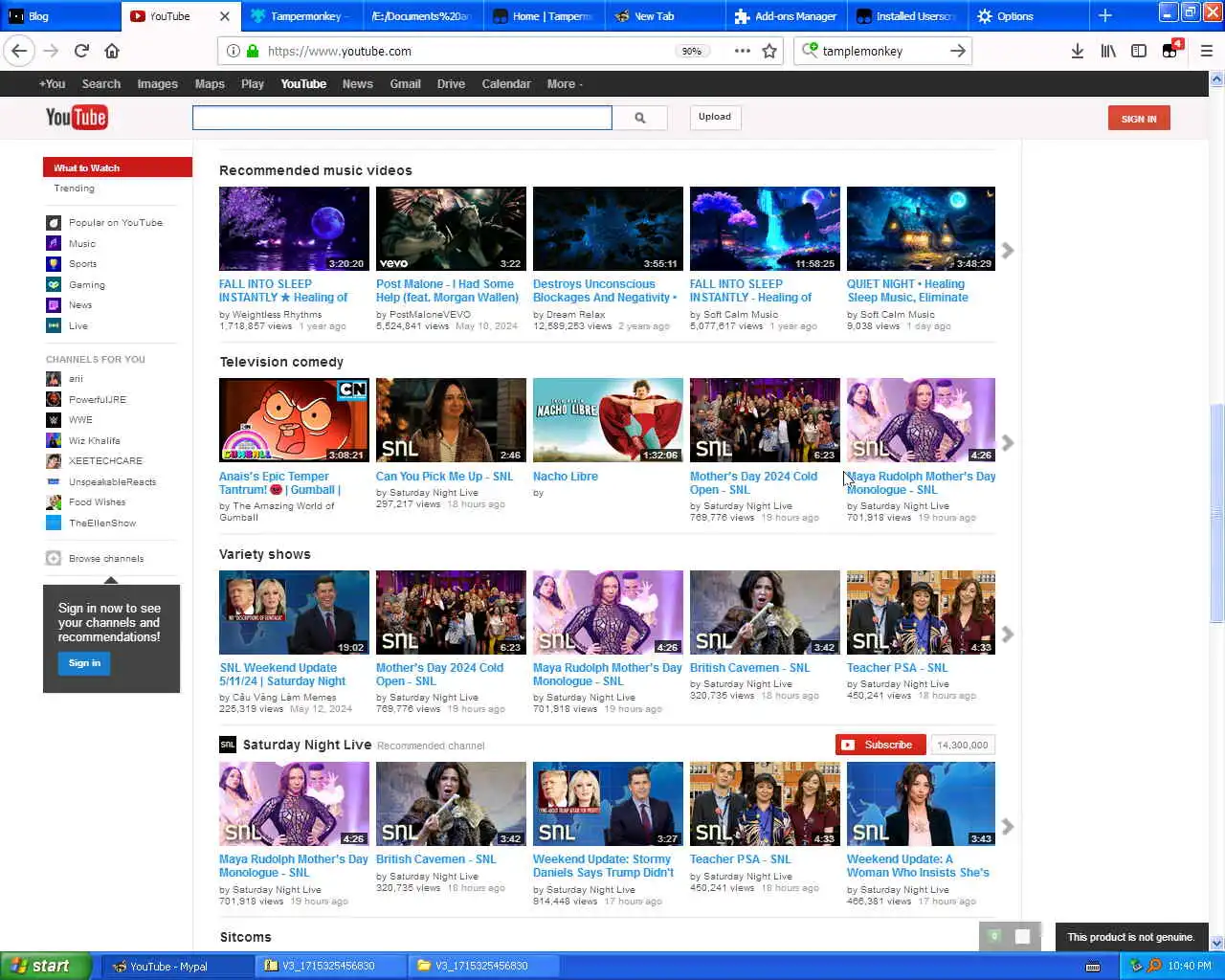Open the More dropdown in Google bar

565,84
